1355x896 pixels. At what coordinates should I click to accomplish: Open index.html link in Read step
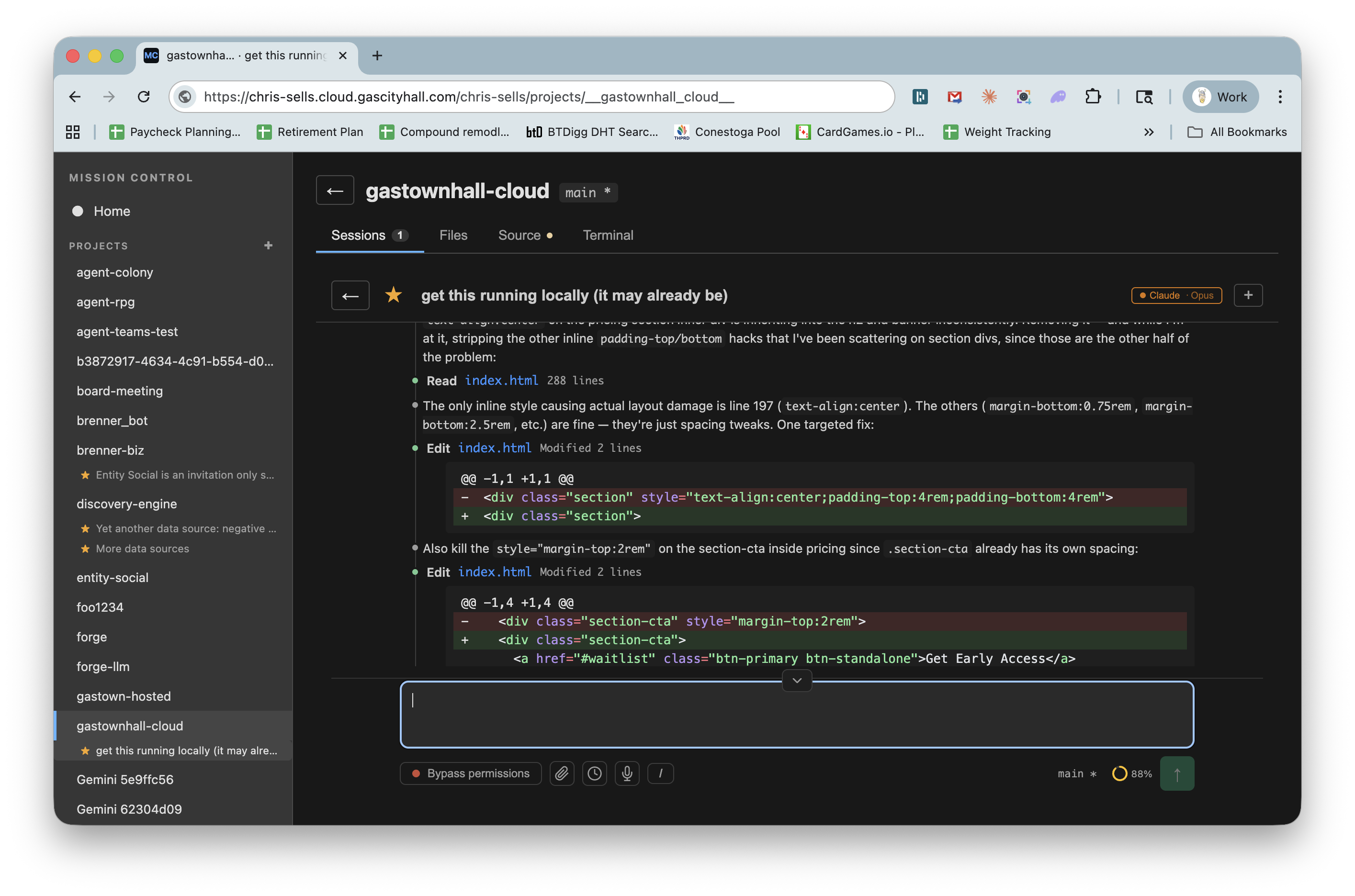pyautogui.click(x=501, y=381)
